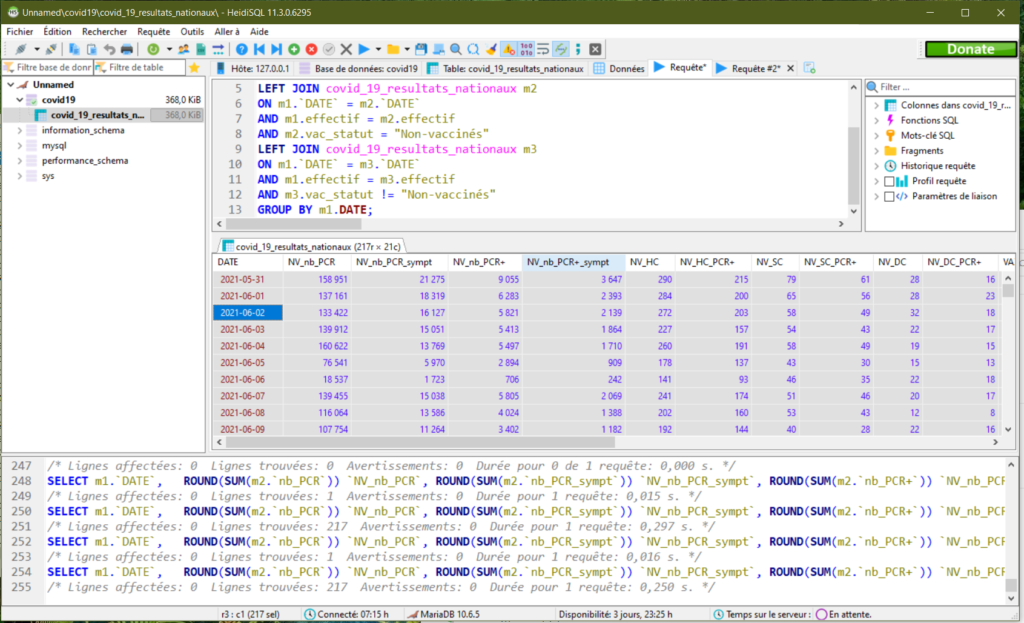This screenshot has height=623, width=1024.
Task: Click the load SQL file folder icon
Action: (393, 49)
